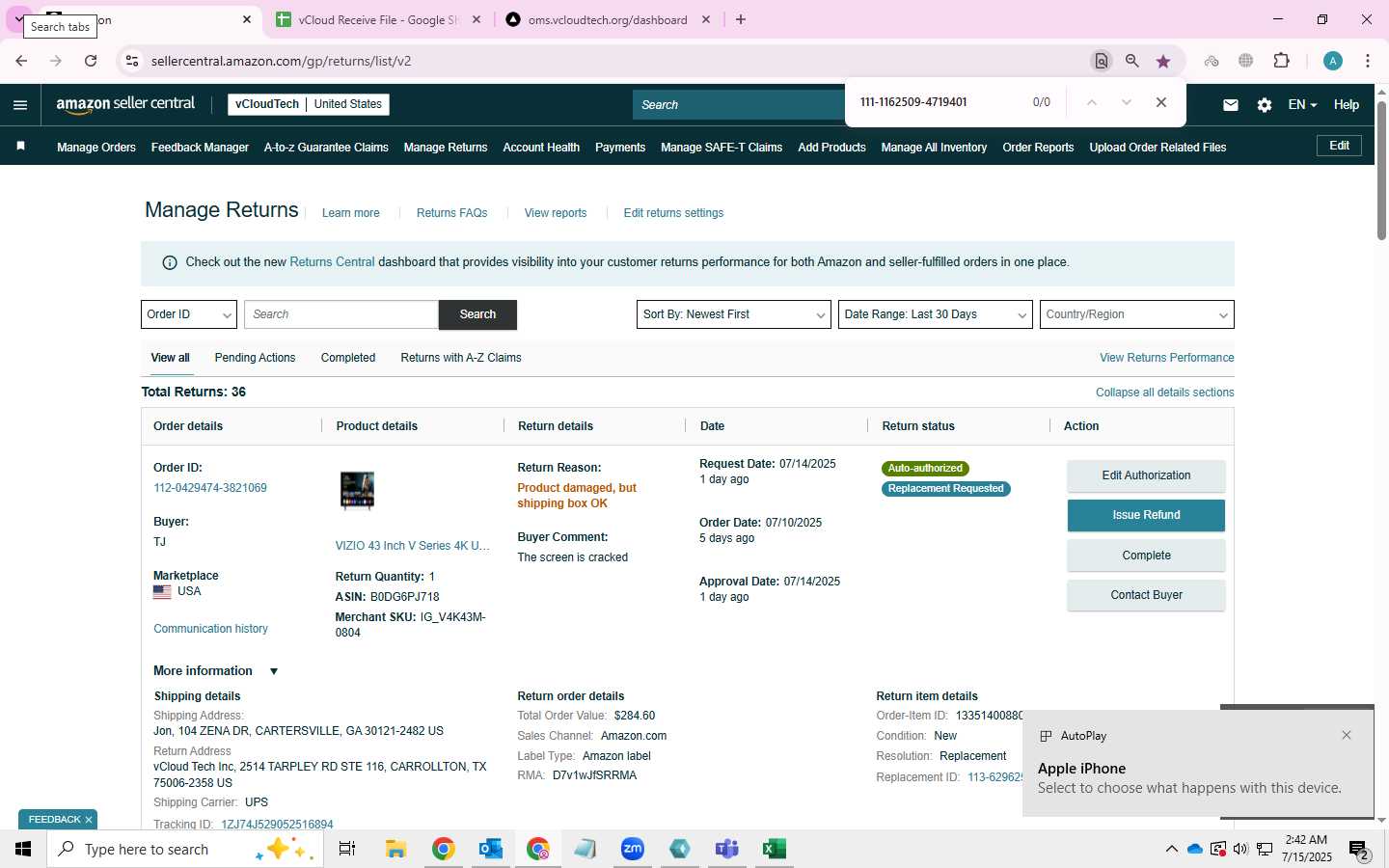Open the messages envelope icon

pos(1231,105)
